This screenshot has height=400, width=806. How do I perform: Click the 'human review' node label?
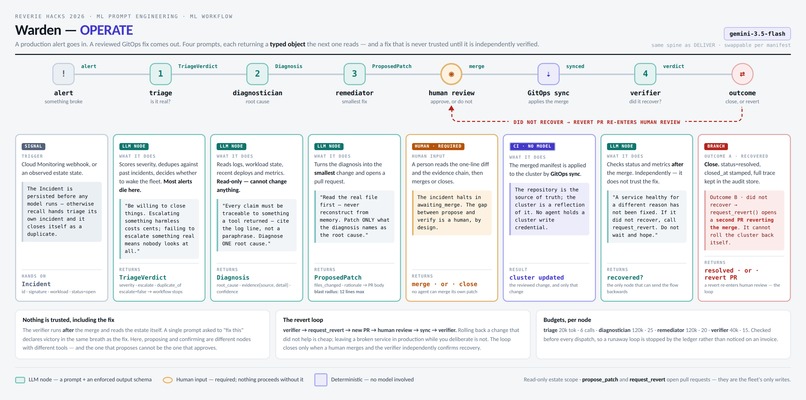(451, 93)
